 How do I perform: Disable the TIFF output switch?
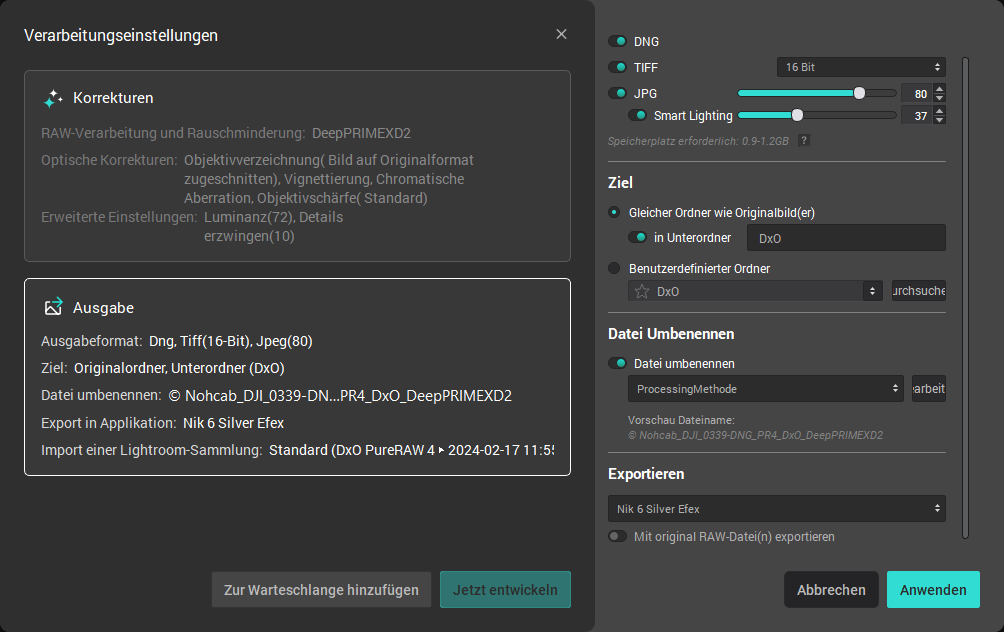point(618,67)
